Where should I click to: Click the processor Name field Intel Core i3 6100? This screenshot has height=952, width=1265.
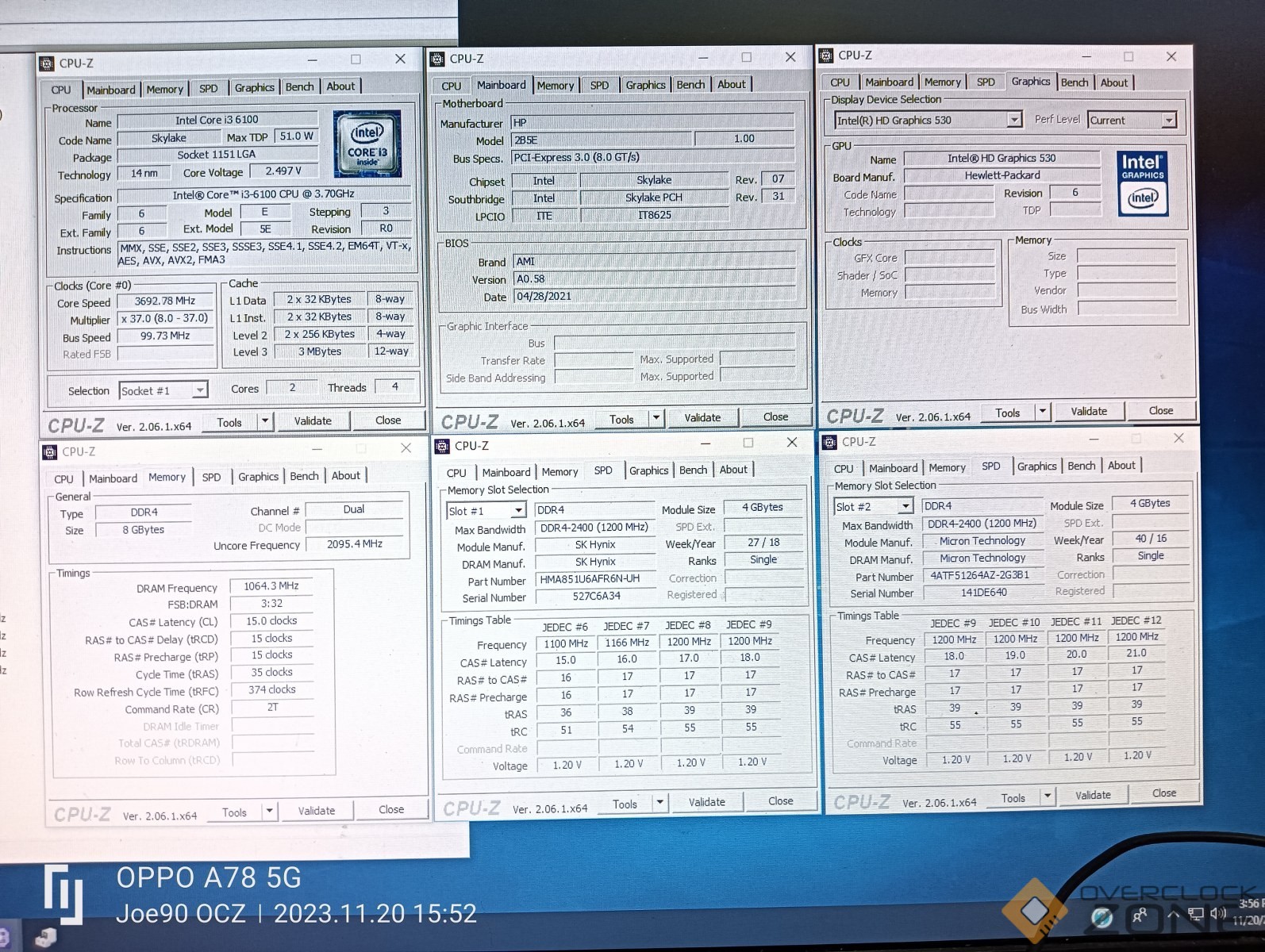[x=217, y=121]
